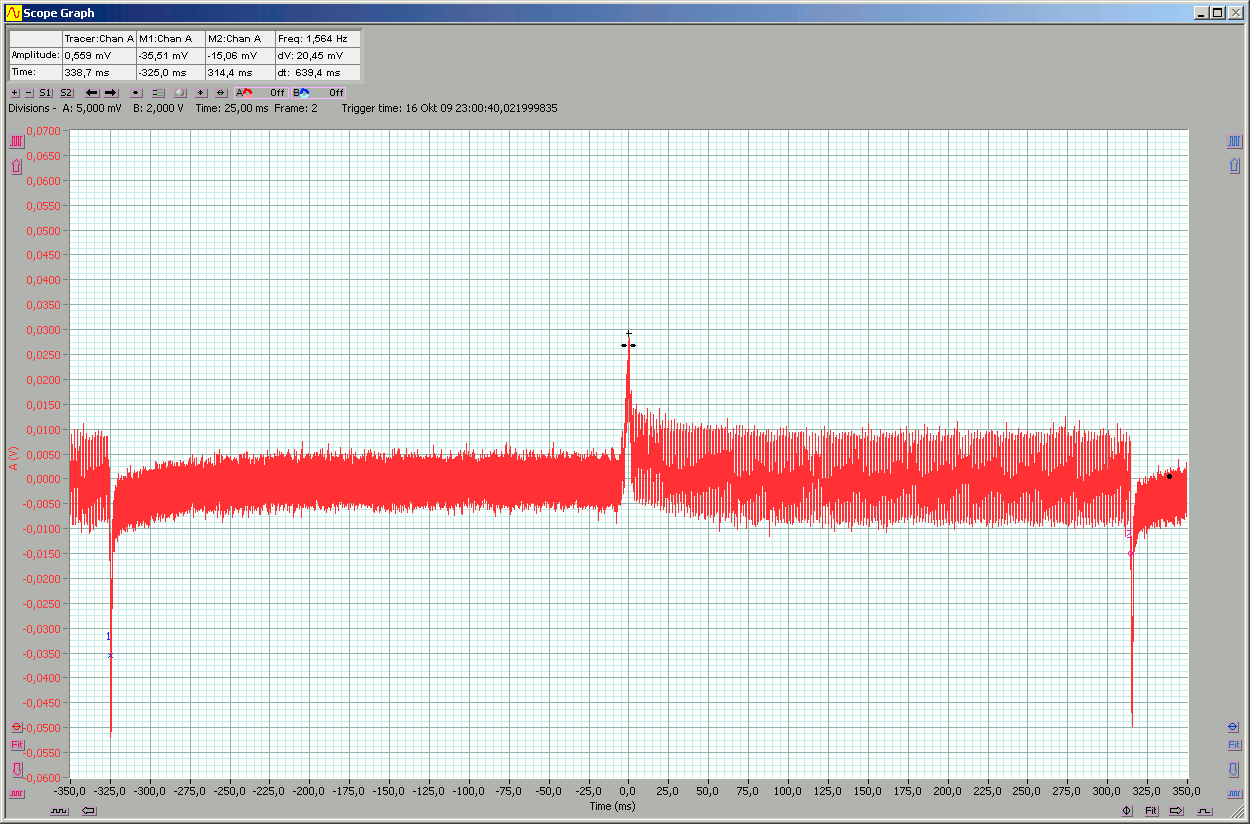1250x824 pixels.
Task: Click marker 1 on the waveform
Action: click(110, 655)
